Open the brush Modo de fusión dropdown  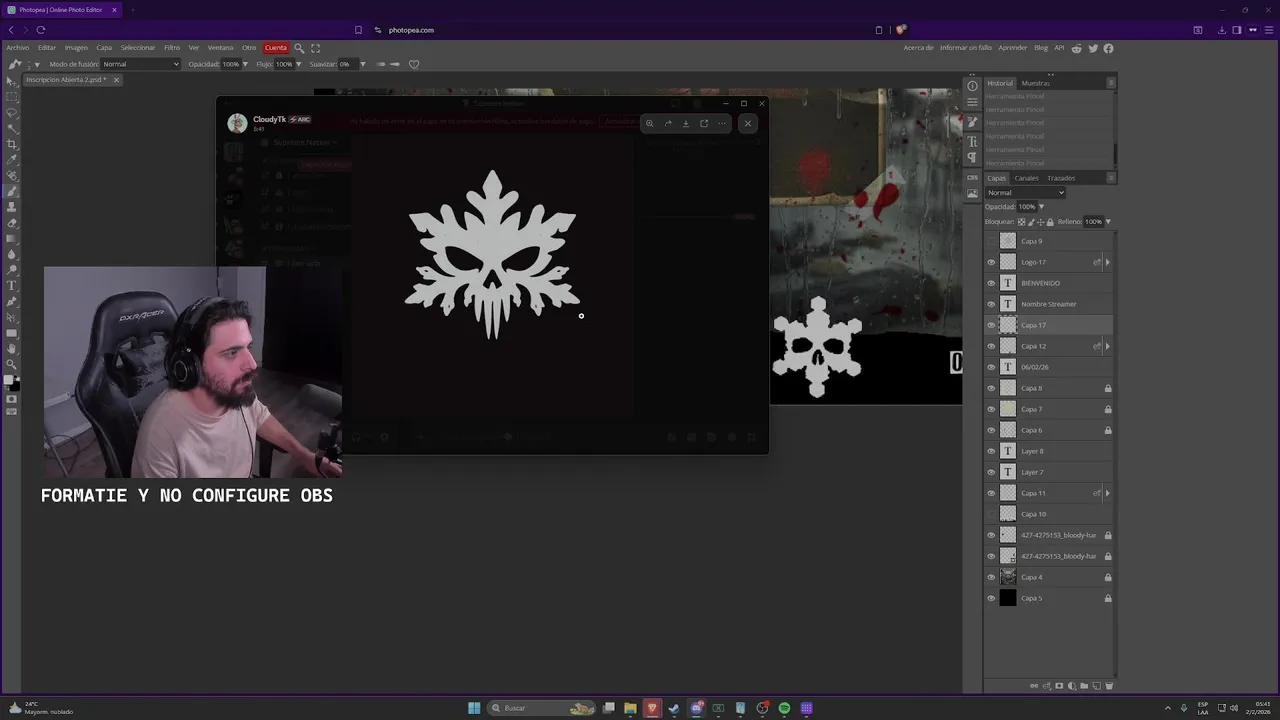click(140, 64)
